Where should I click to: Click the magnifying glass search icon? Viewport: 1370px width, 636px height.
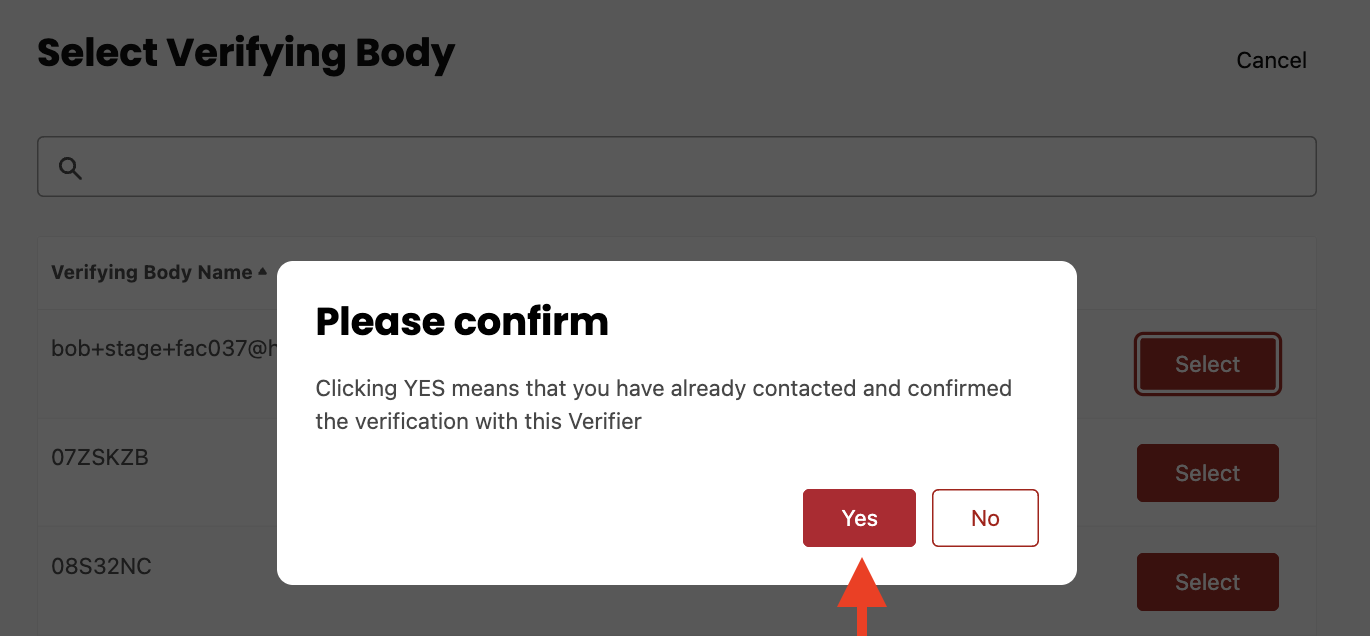(x=70, y=167)
